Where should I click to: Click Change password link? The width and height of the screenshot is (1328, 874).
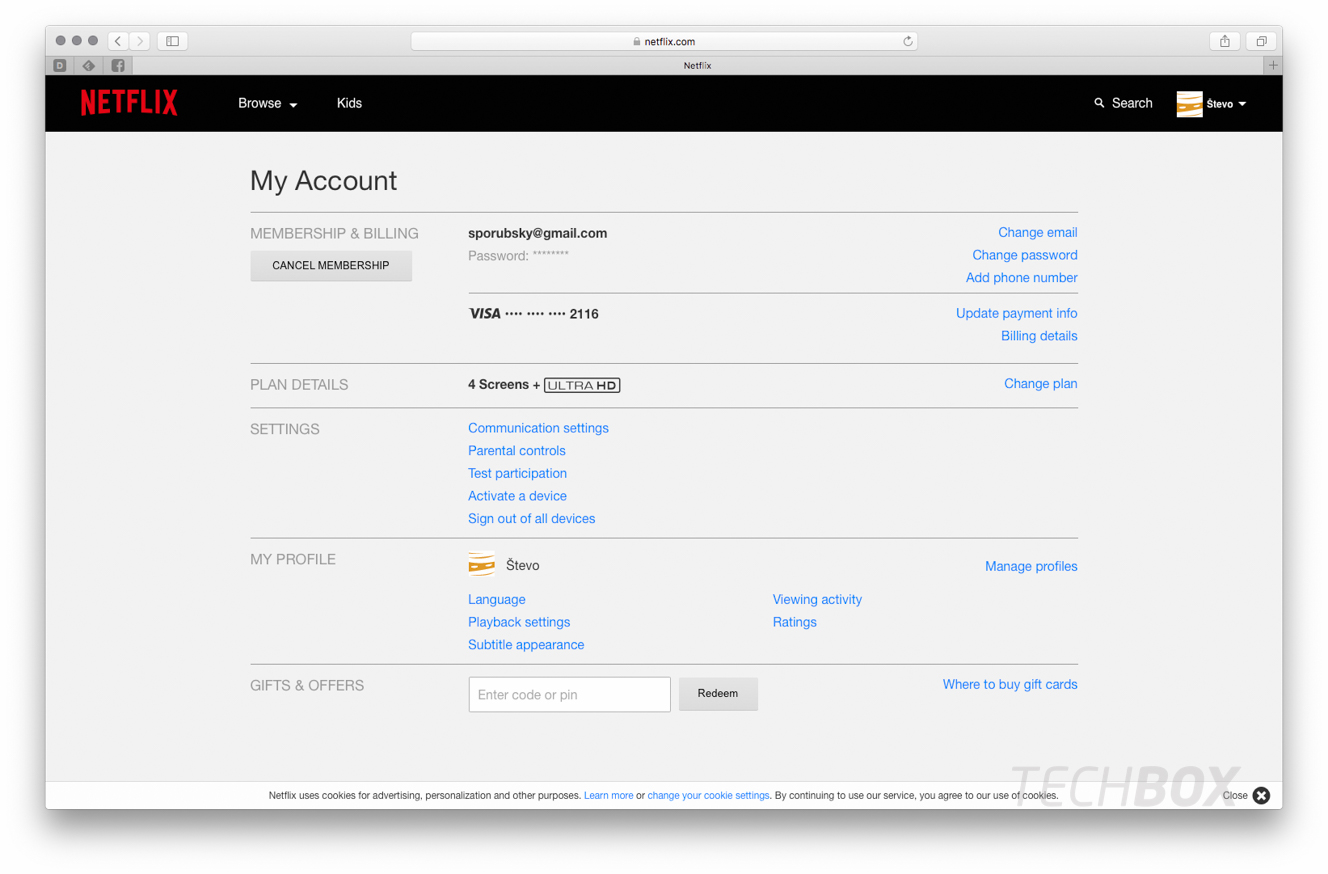click(1025, 255)
